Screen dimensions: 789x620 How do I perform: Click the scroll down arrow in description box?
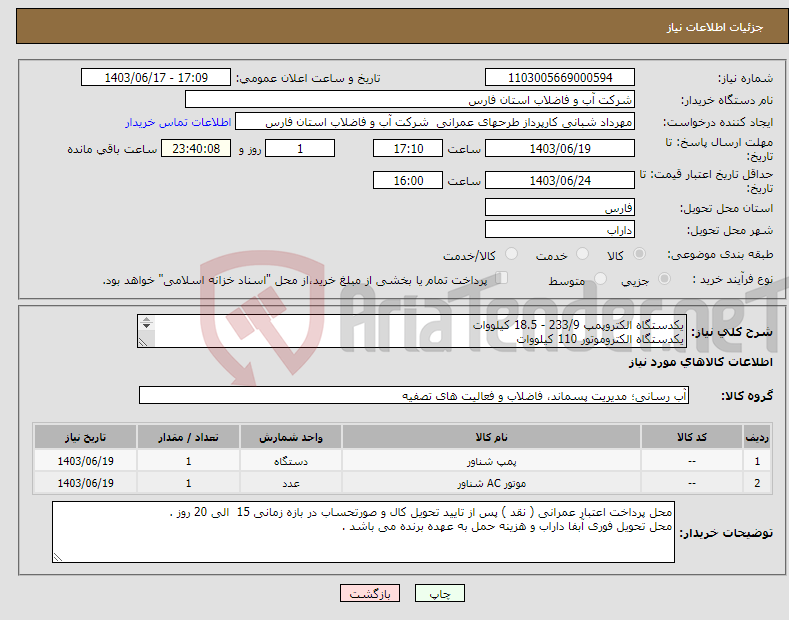tap(146, 326)
